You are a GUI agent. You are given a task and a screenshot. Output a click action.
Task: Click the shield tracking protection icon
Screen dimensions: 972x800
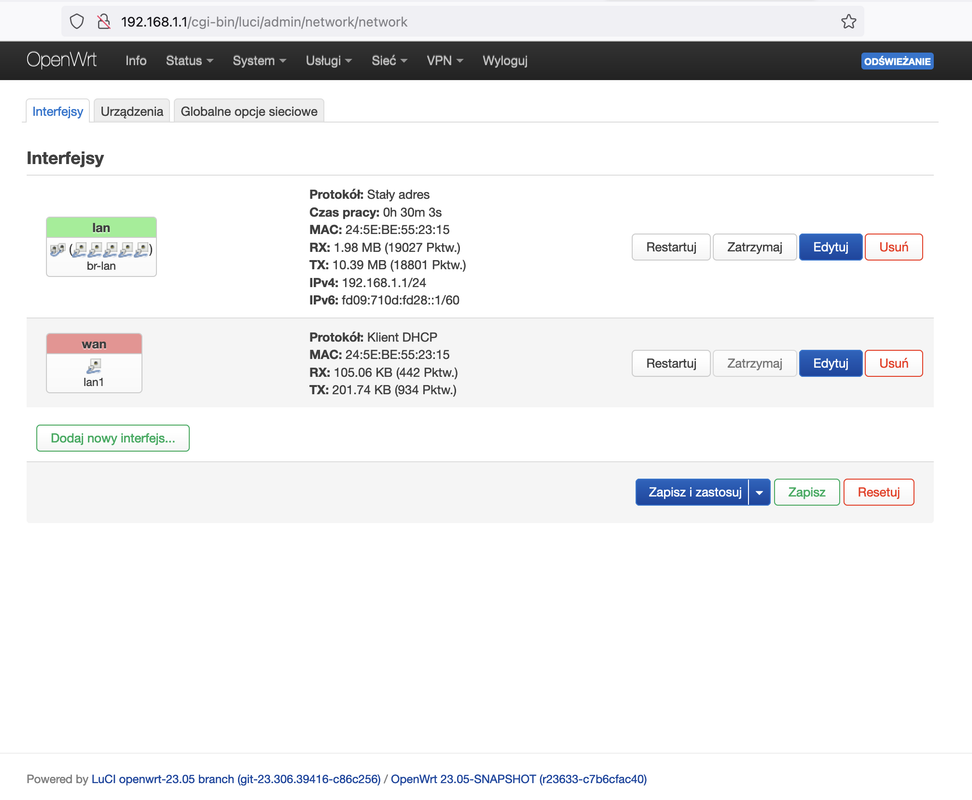click(x=77, y=22)
